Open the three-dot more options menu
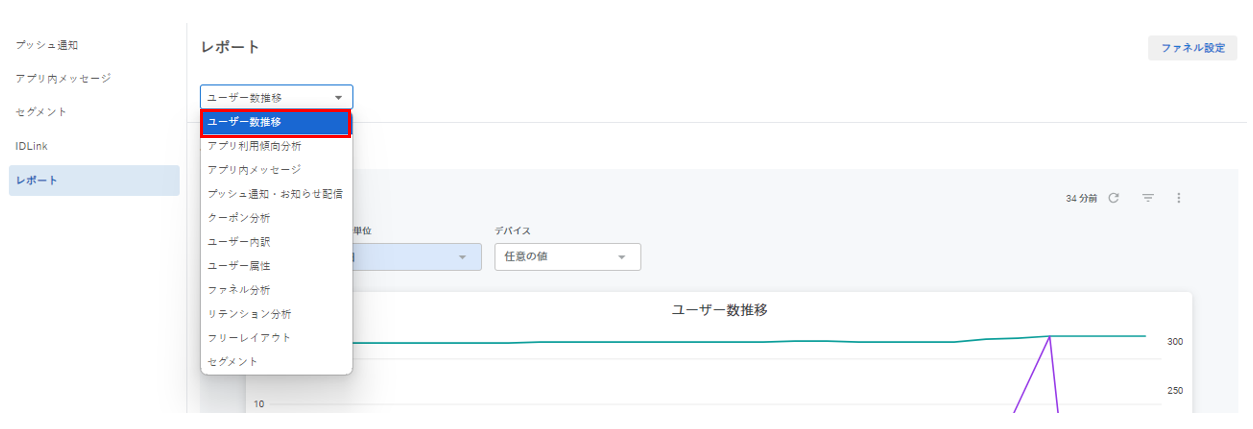Viewport: 1253px width, 429px height. [1179, 199]
